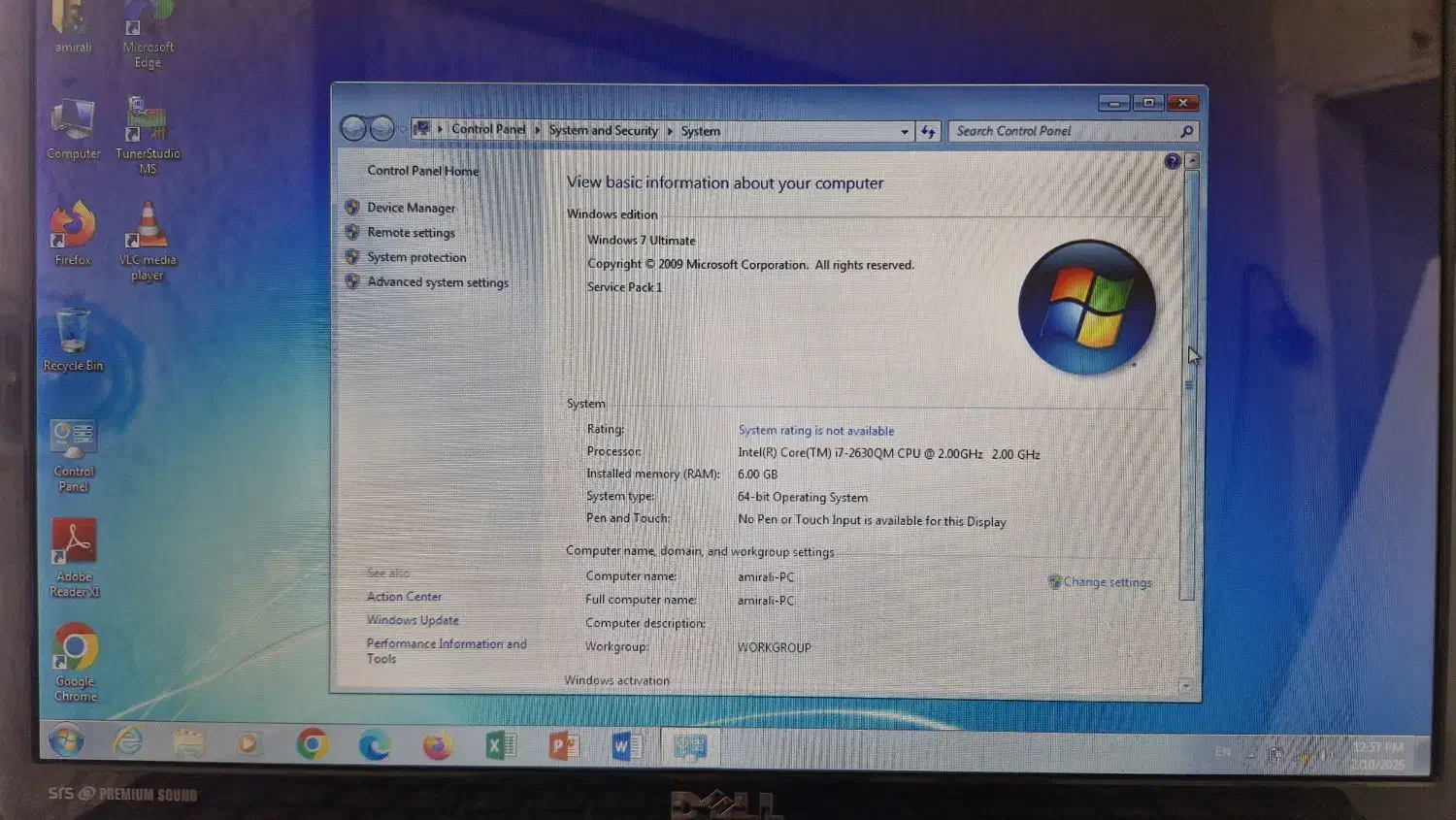Click the Intel Core i7-2630QM processor value
The height and width of the screenshot is (820, 1456).
tap(888, 454)
